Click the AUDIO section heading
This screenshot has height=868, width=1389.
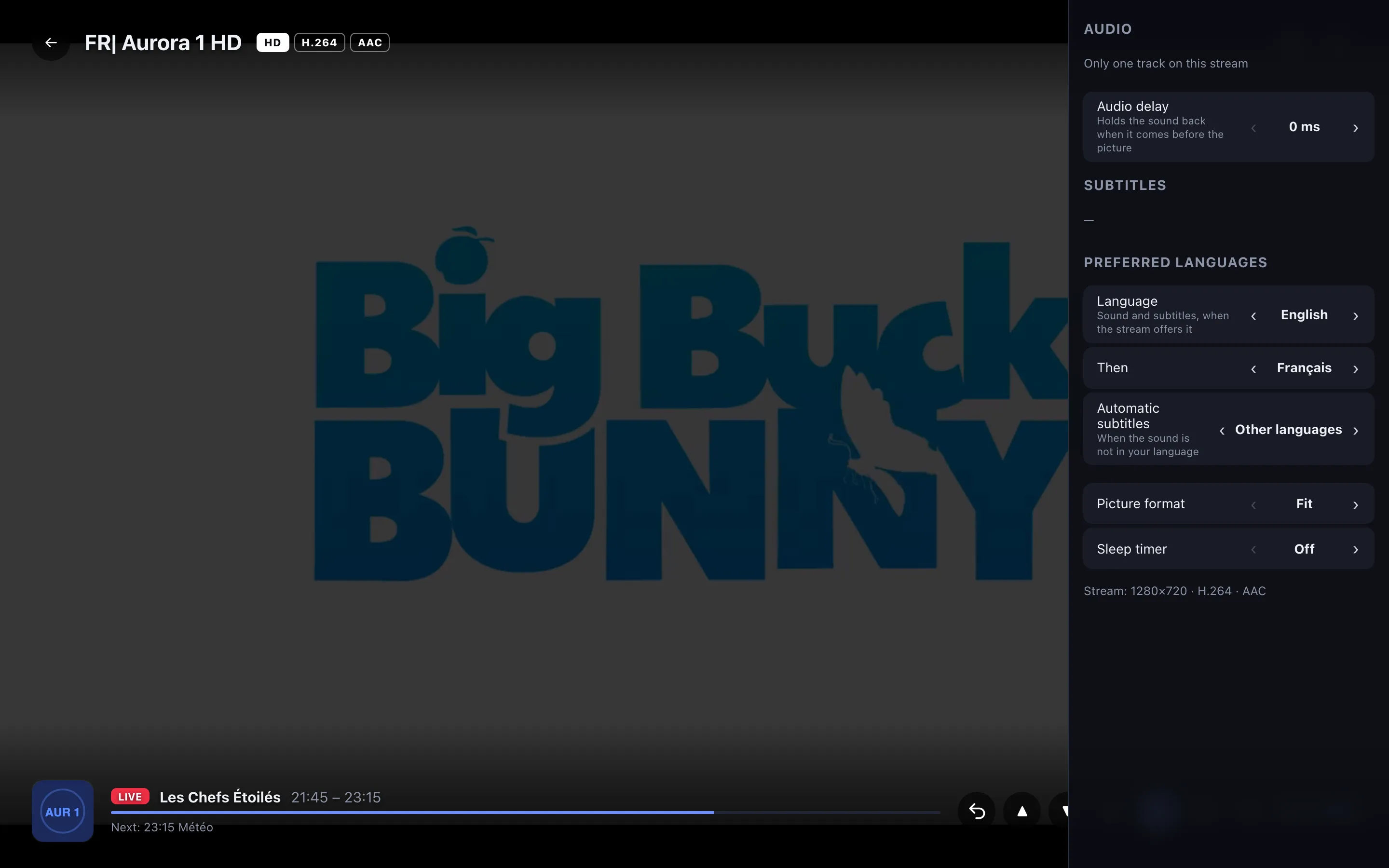click(1108, 29)
